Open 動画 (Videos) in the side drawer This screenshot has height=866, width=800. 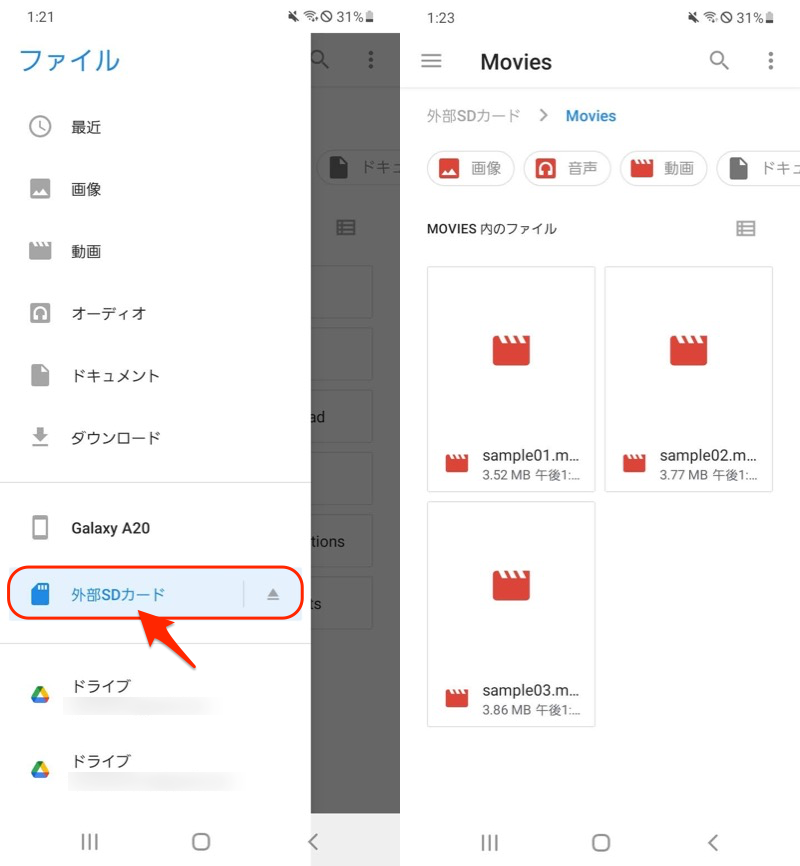[x=85, y=252]
